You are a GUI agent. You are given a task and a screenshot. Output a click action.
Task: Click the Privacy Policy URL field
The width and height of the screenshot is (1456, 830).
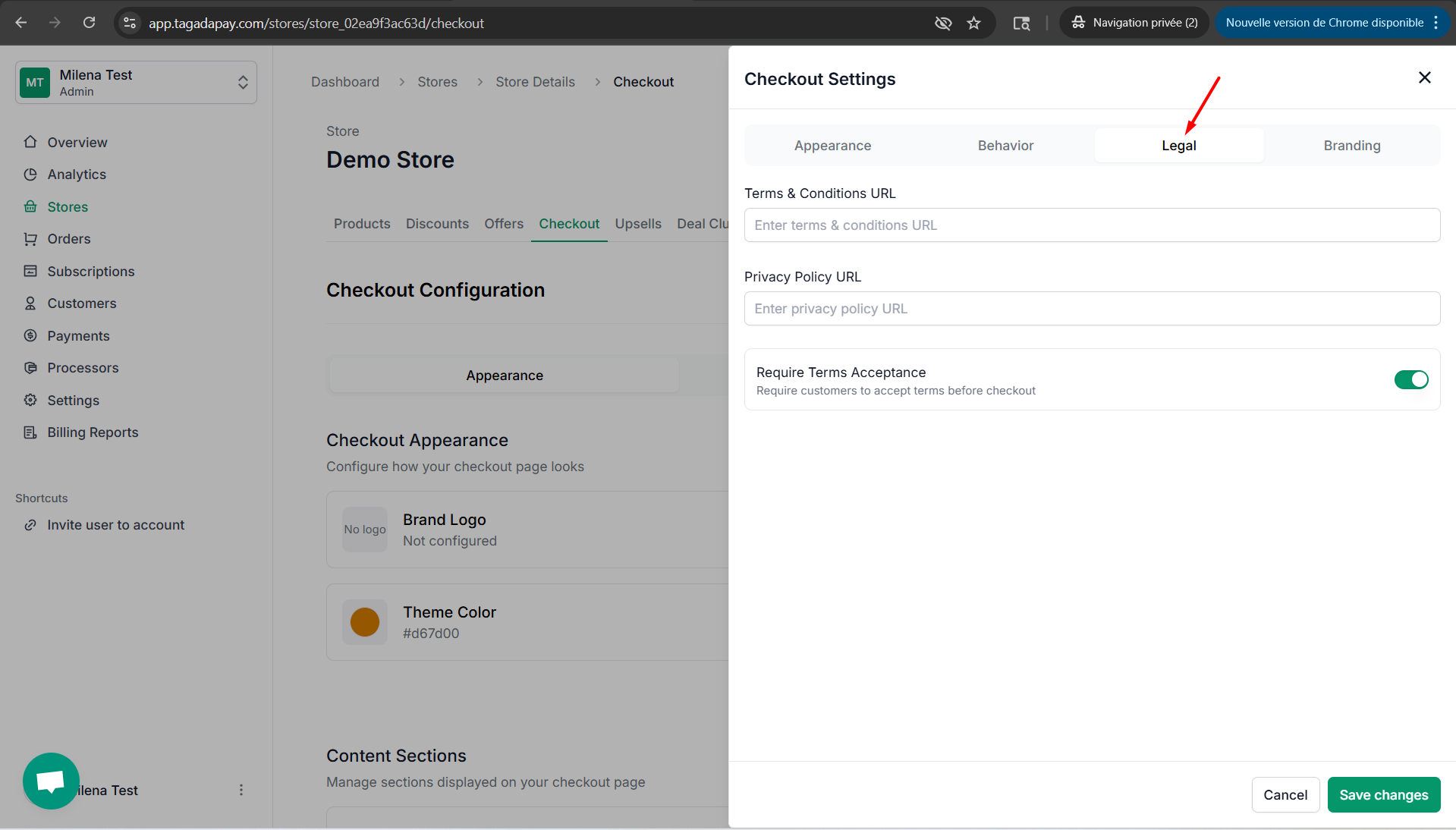coord(1092,309)
